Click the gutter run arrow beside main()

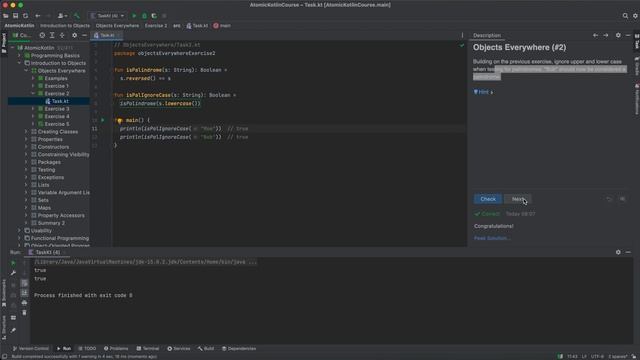tap(103, 120)
